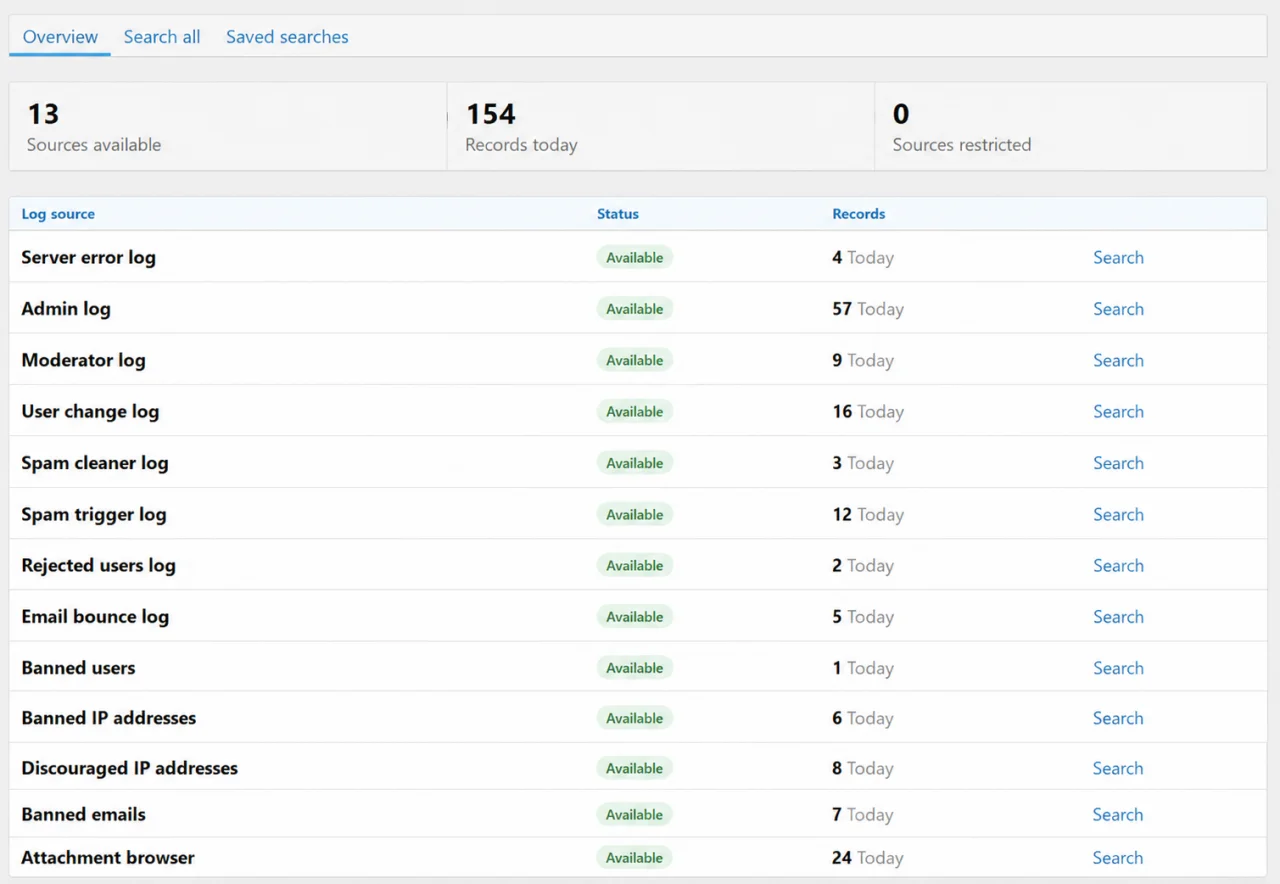Search the Banned users source
Image resolution: width=1280 pixels, height=884 pixels.
pyautogui.click(x=1118, y=668)
